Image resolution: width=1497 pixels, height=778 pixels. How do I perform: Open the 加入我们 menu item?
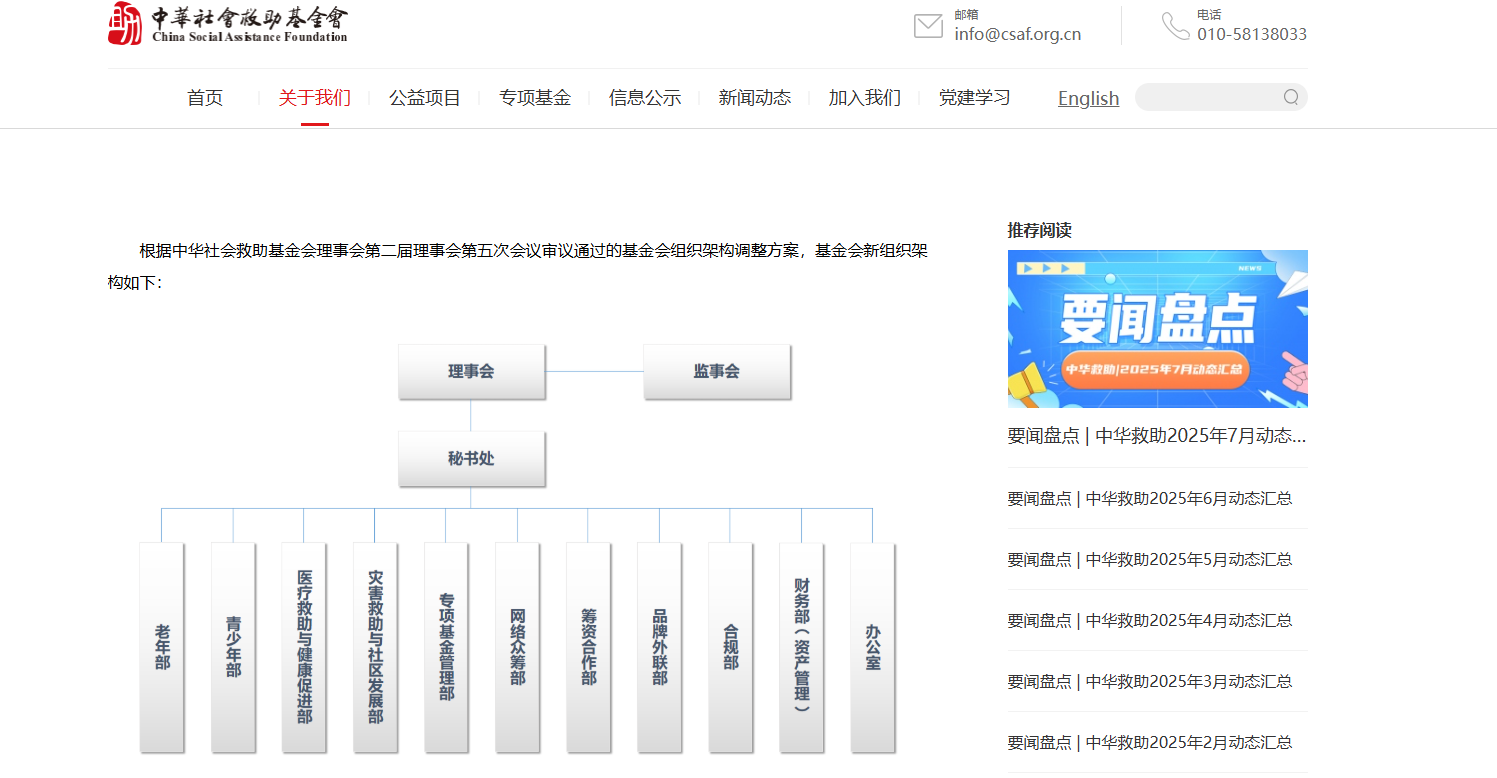864,98
